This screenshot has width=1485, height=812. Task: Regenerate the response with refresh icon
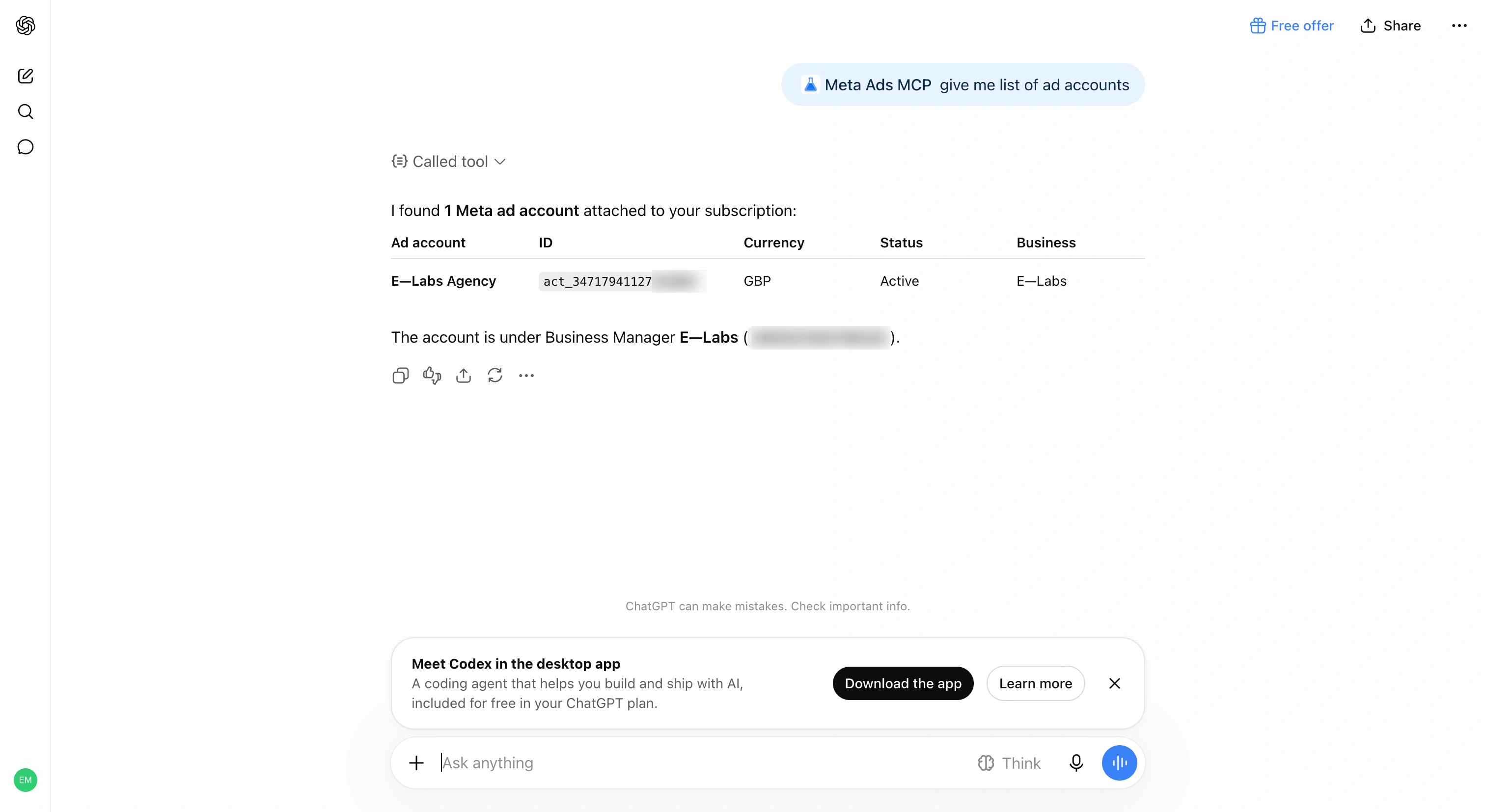coord(495,376)
